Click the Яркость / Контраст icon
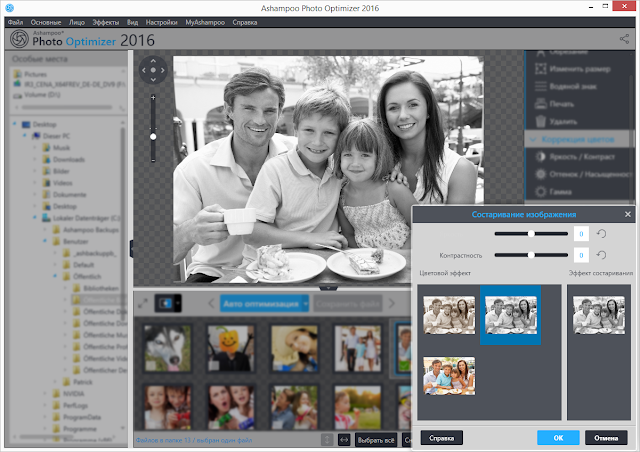Viewport: 640px width, 452px height. click(541, 157)
